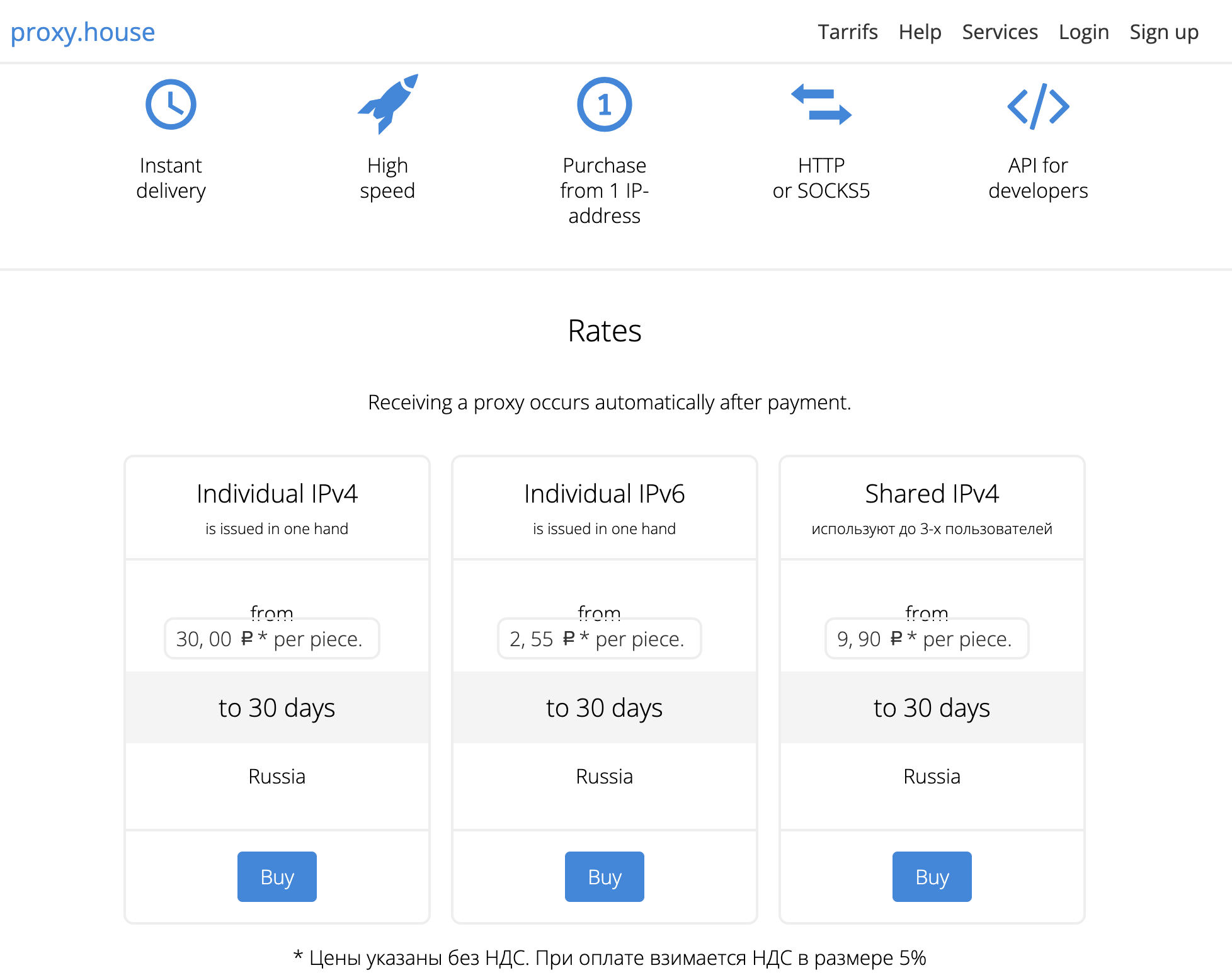Click the Instant delivery label

pyautogui.click(x=171, y=178)
